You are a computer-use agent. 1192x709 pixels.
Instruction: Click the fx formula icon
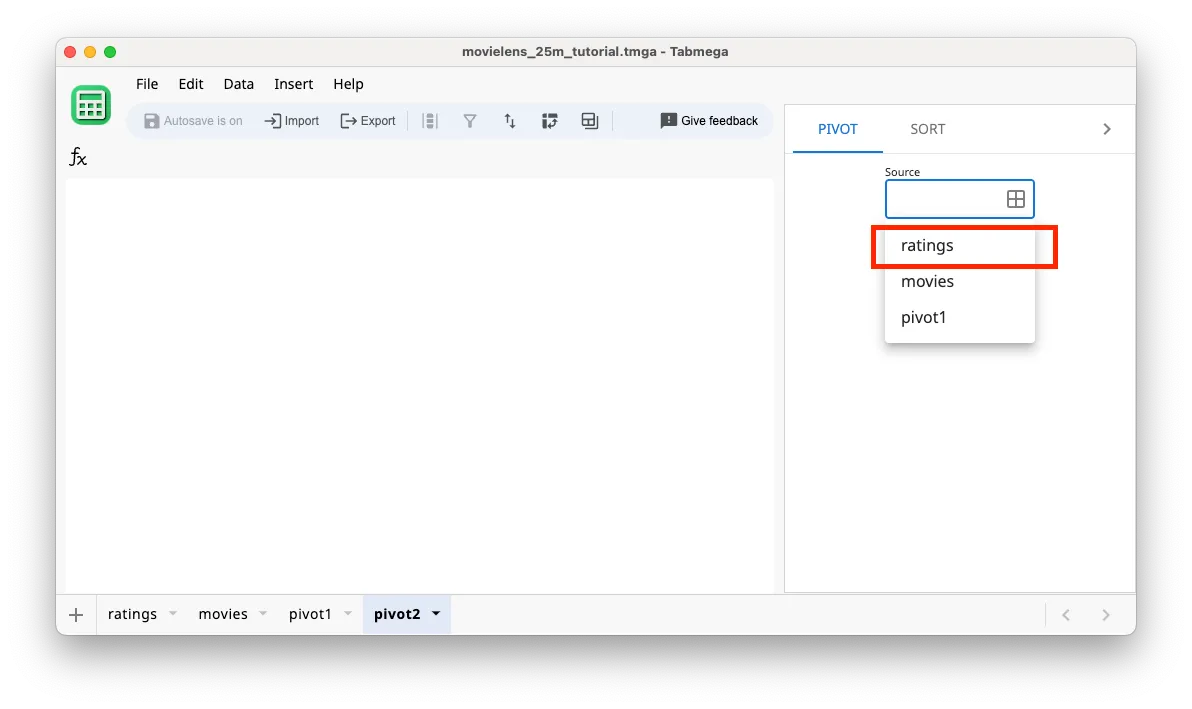77,157
